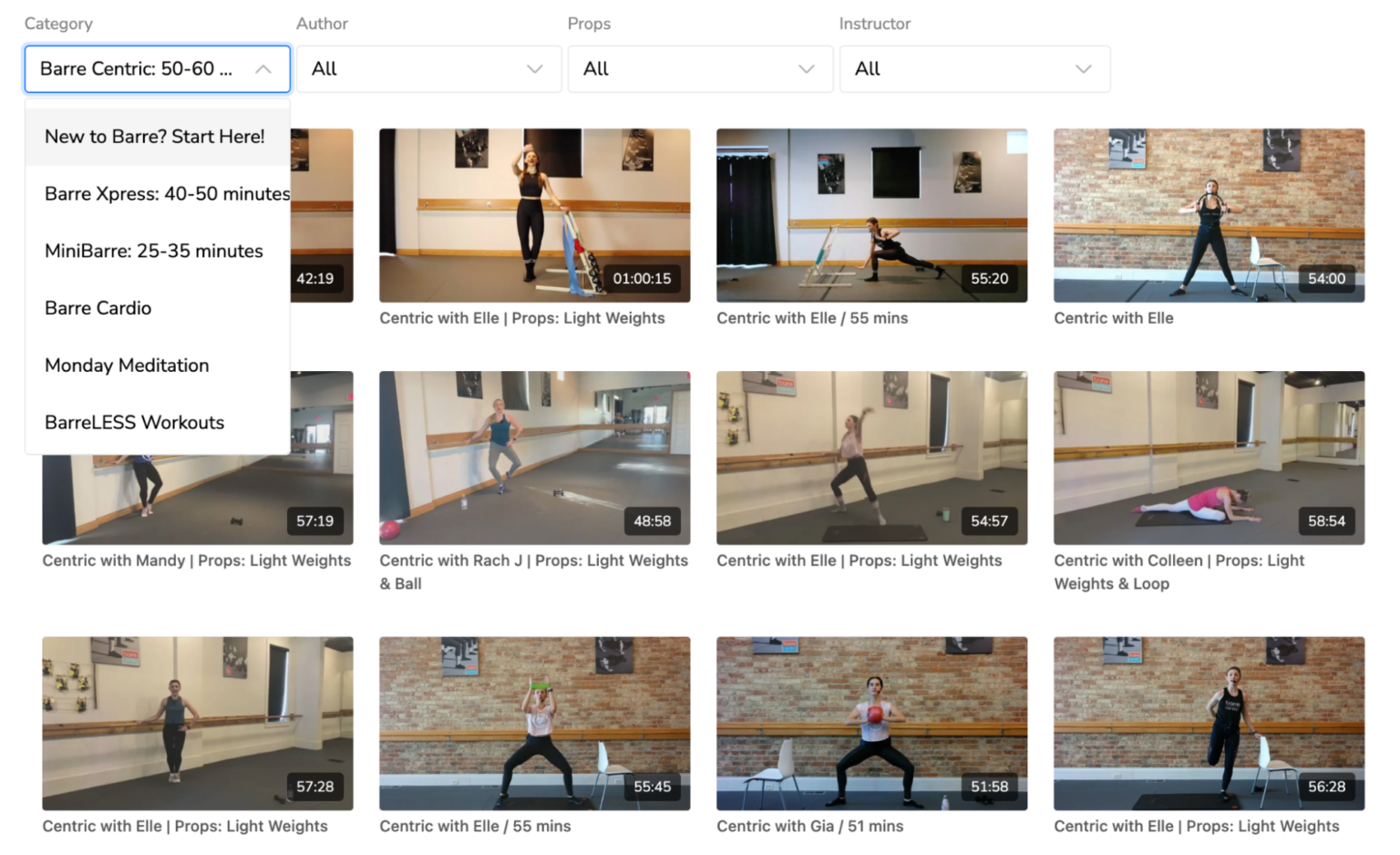Open the 55:20 "Centric with Elle / 55 mins" video
1400x855 pixels.
click(x=871, y=215)
